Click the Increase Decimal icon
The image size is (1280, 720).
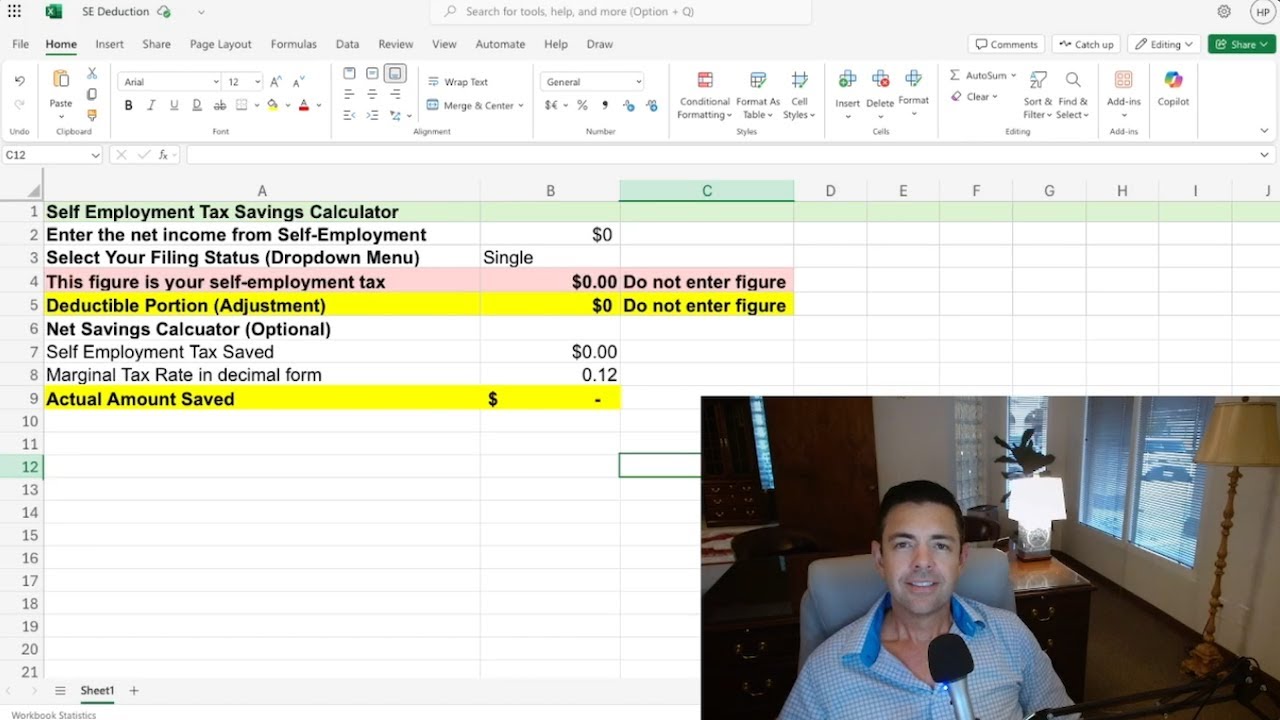pos(628,105)
